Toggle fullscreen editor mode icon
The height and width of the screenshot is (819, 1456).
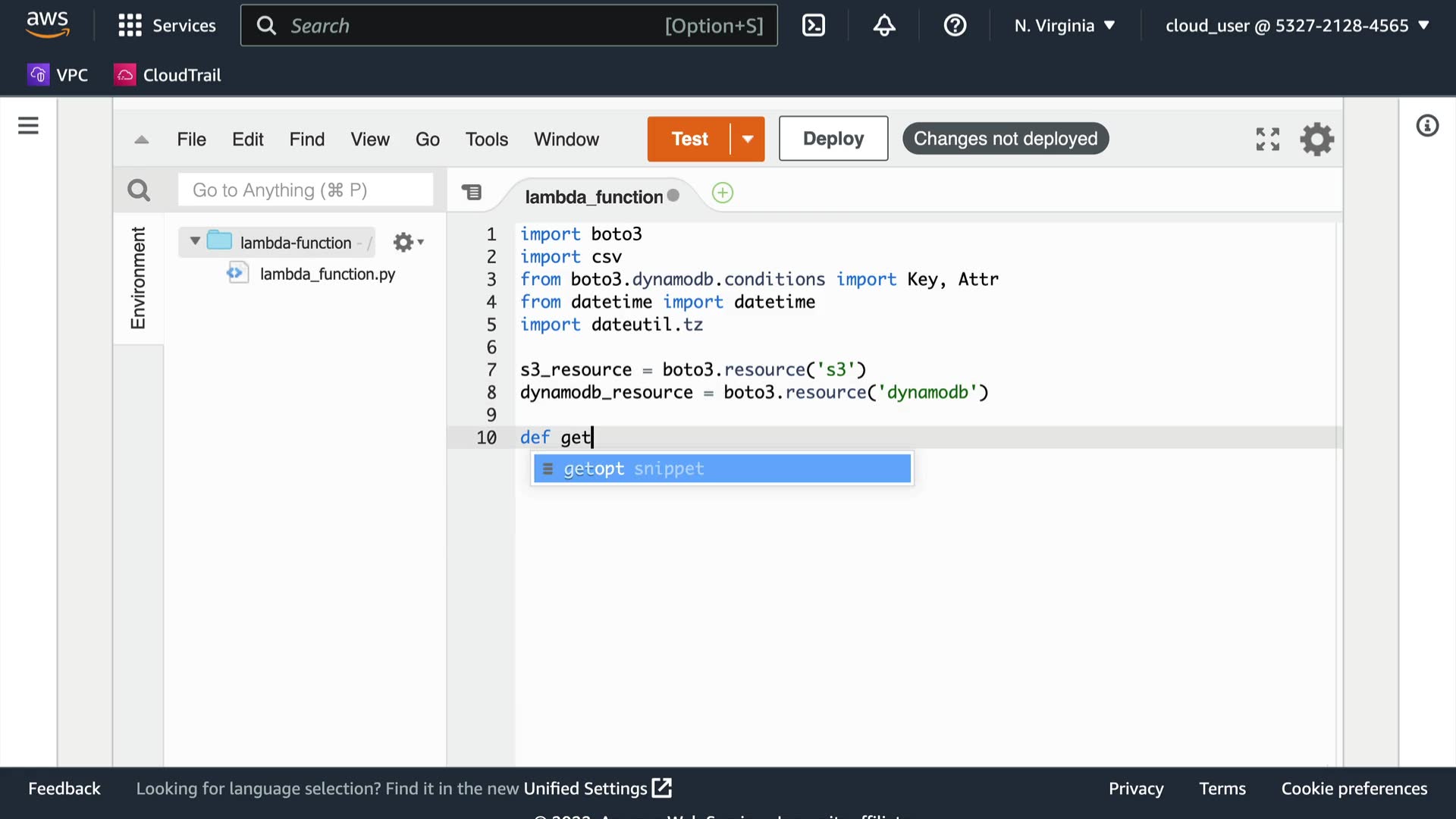1267,139
